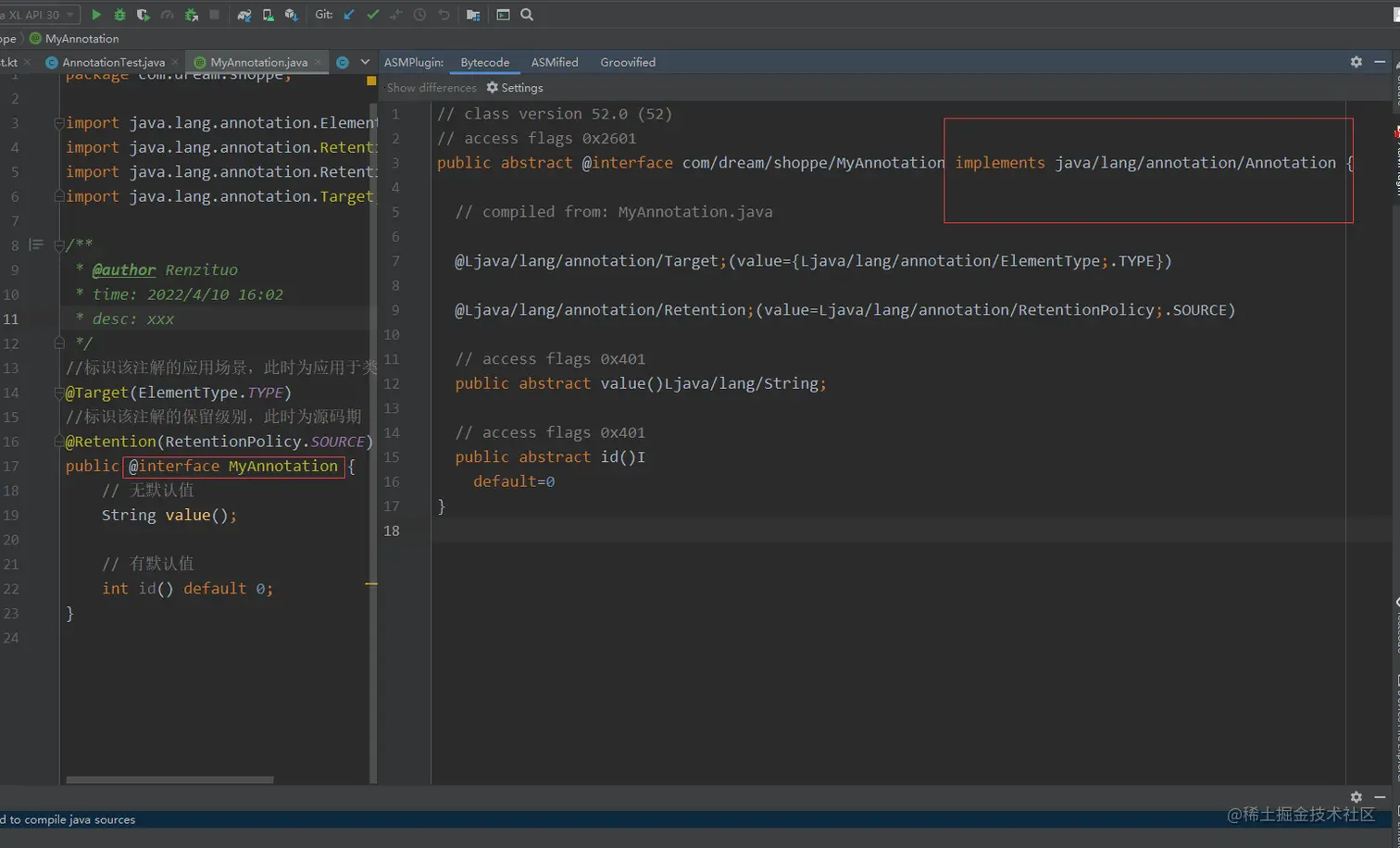The height and width of the screenshot is (848, 1400).
Task: Click bytecode 'public abstract id()I' line
Action: [550, 457]
